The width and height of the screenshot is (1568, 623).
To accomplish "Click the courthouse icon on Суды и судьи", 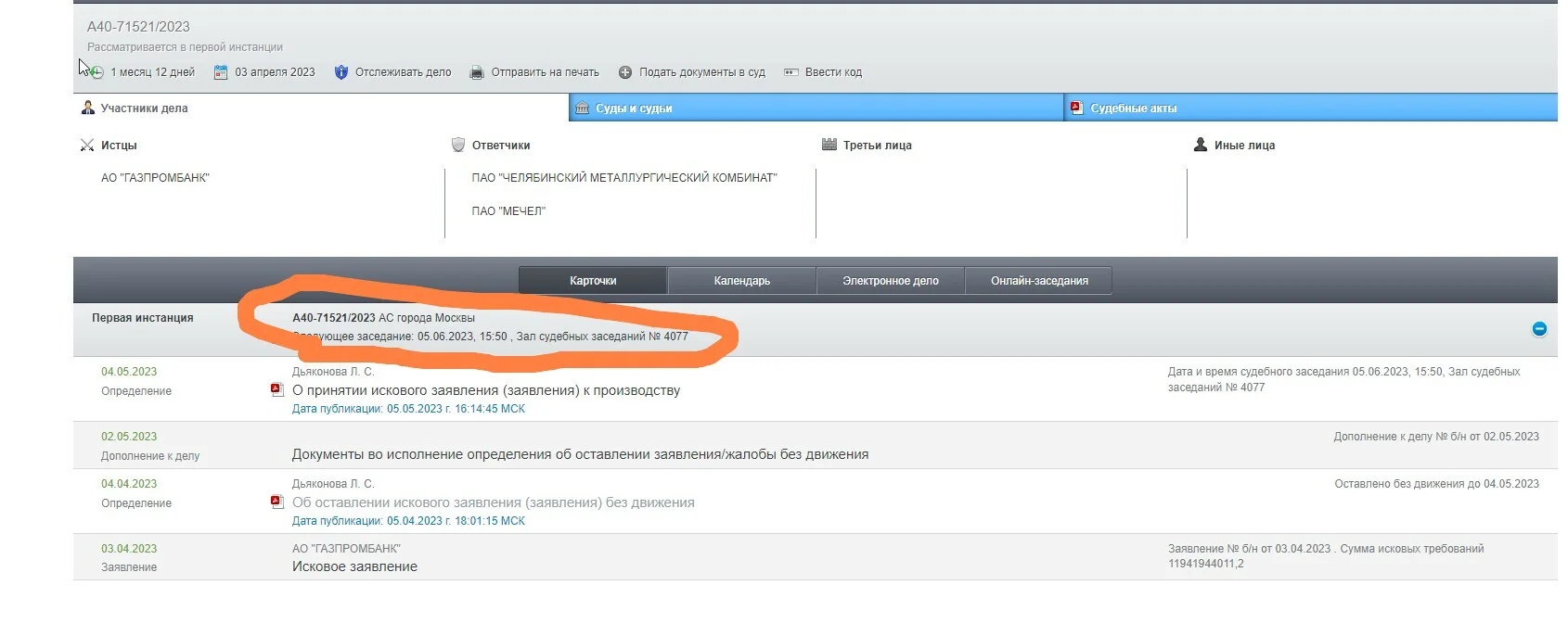I will [582, 108].
